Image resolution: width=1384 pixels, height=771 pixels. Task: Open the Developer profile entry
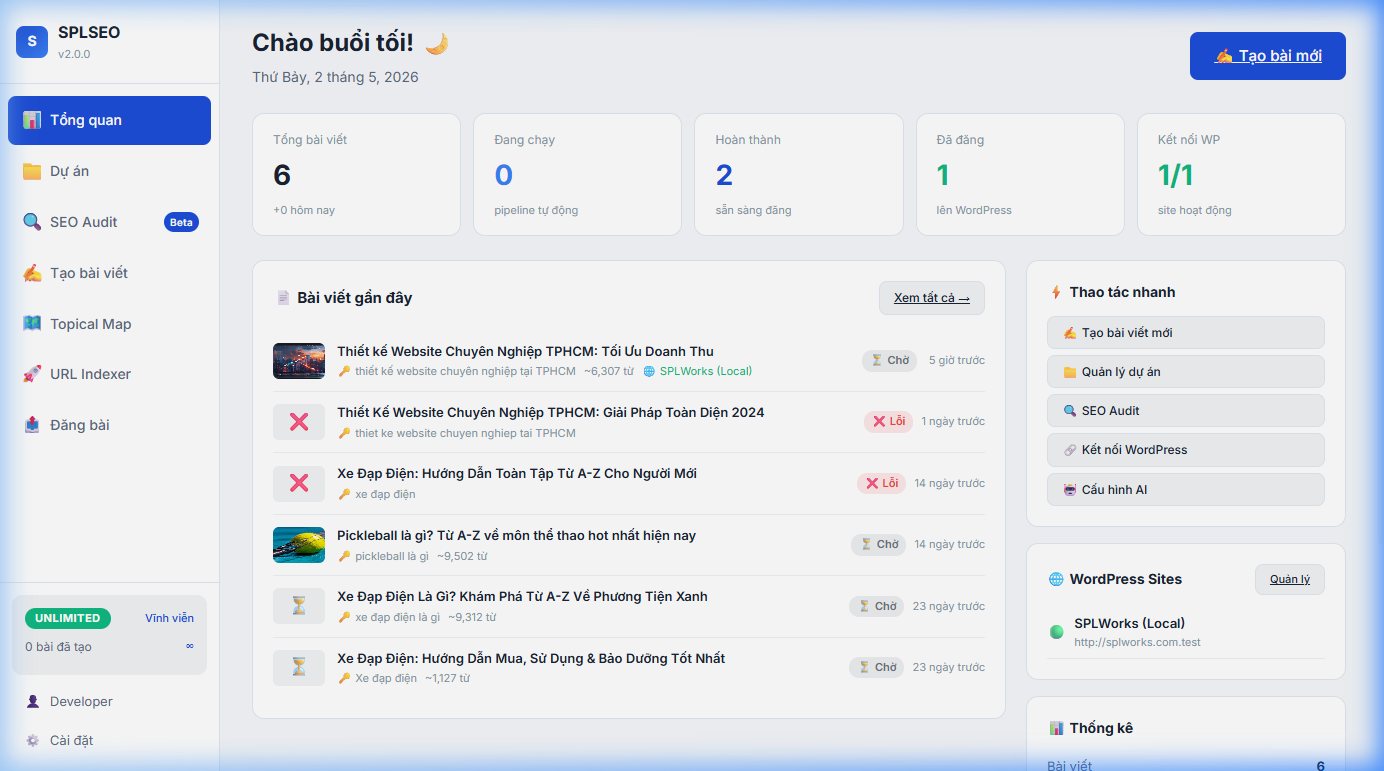(110, 702)
